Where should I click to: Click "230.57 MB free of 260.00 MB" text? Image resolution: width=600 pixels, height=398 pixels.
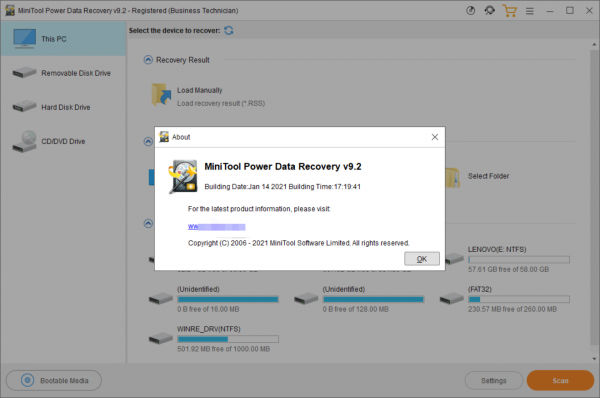click(512, 309)
